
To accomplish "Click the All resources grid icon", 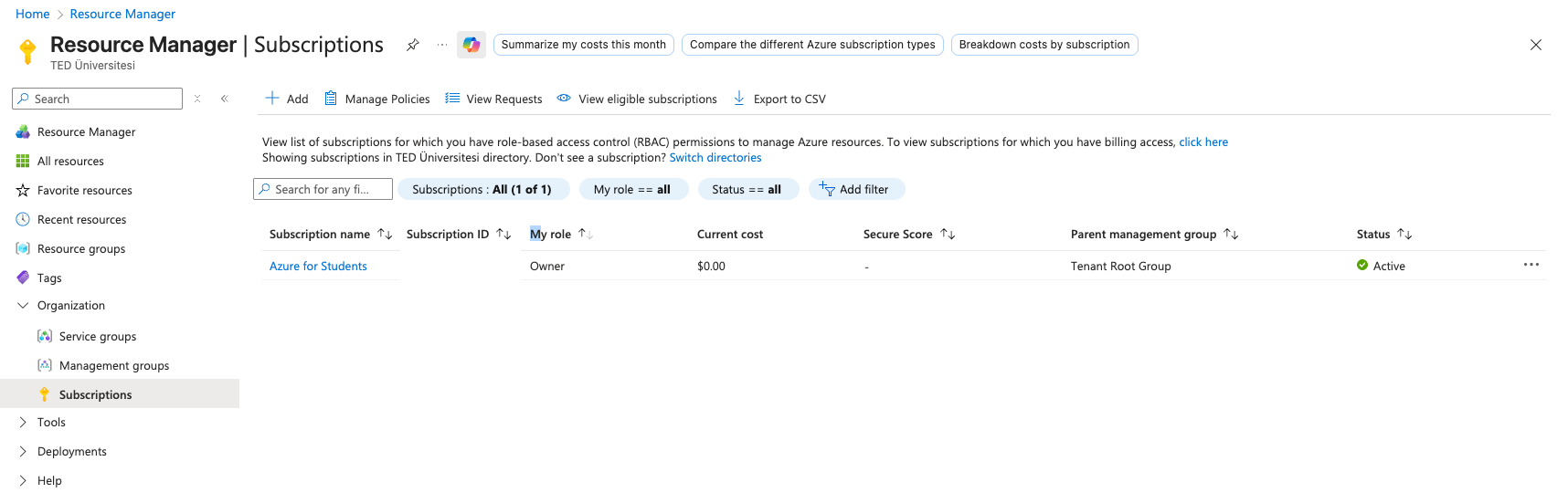I will pyautogui.click(x=23, y=162).
